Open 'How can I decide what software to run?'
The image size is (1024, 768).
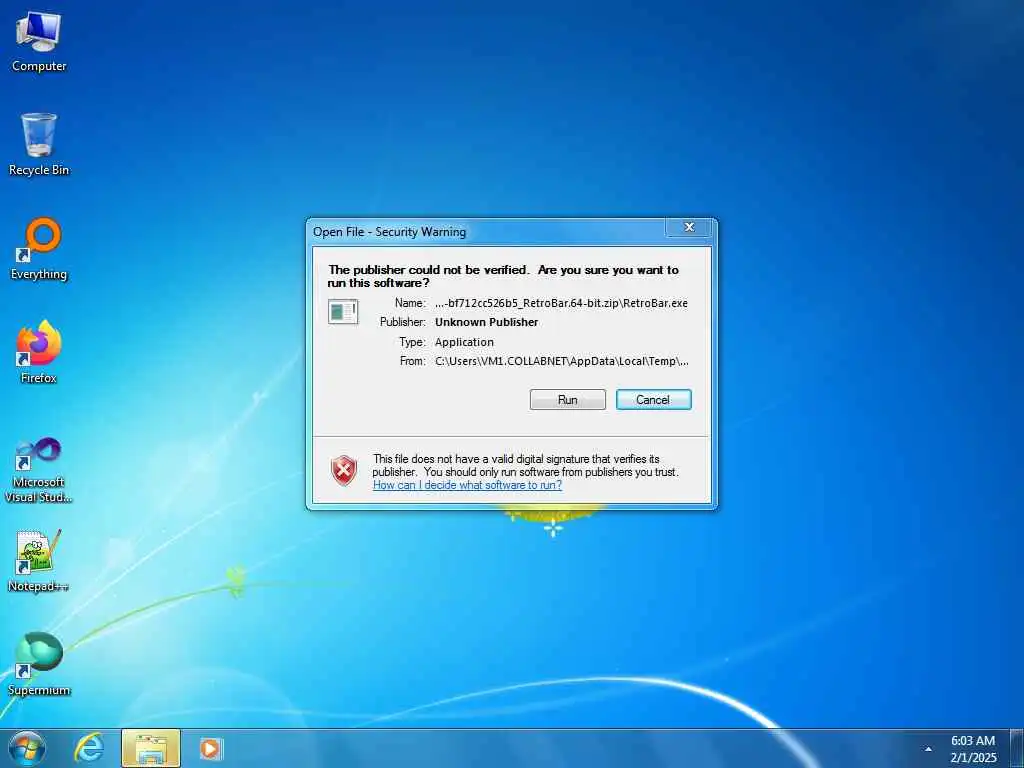click(467, 485)
